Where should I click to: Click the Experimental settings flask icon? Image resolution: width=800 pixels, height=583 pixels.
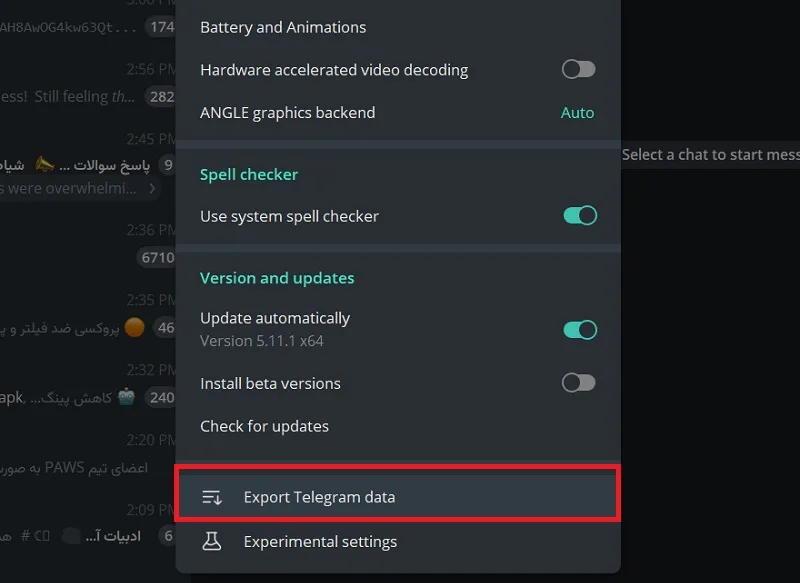pyautogui.click(x=211, y=541)
